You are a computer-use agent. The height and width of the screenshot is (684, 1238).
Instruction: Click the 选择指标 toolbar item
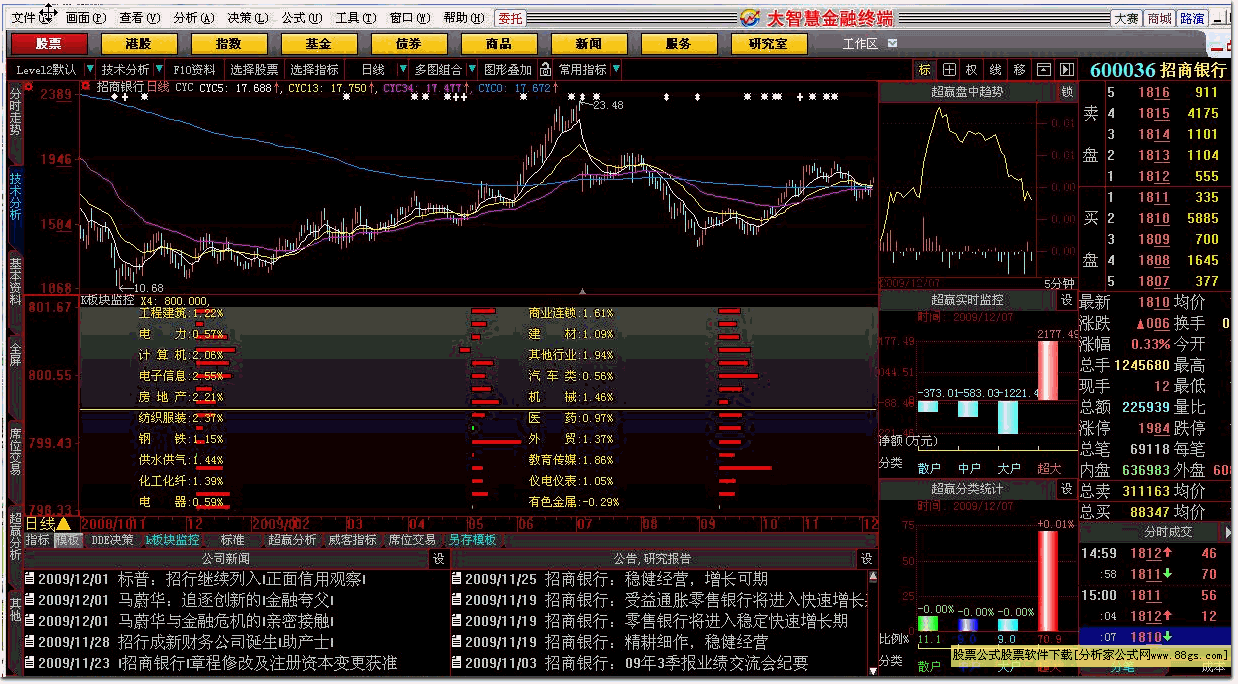coord(315,70)
